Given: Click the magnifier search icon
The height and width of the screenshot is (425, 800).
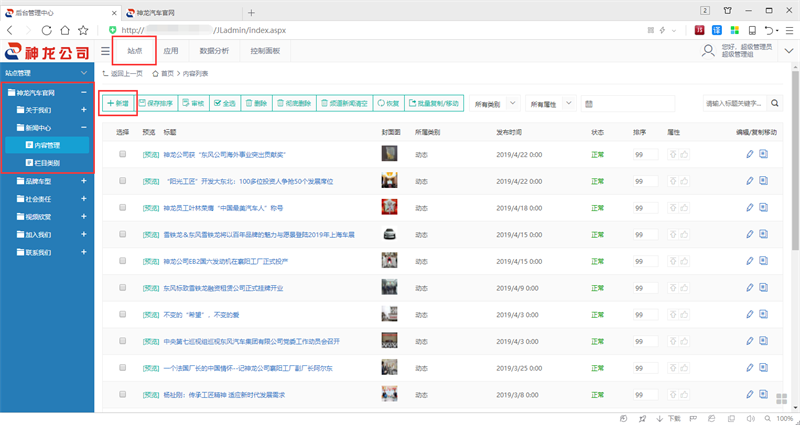Looking at the screenshot, I should coord(774,103).
